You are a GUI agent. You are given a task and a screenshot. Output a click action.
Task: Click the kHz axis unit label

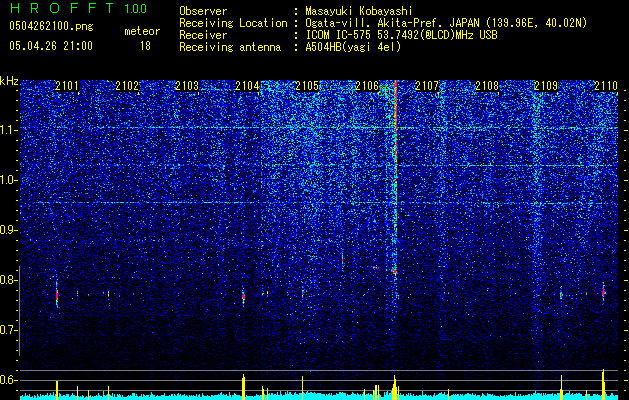[x=9, y=82]
